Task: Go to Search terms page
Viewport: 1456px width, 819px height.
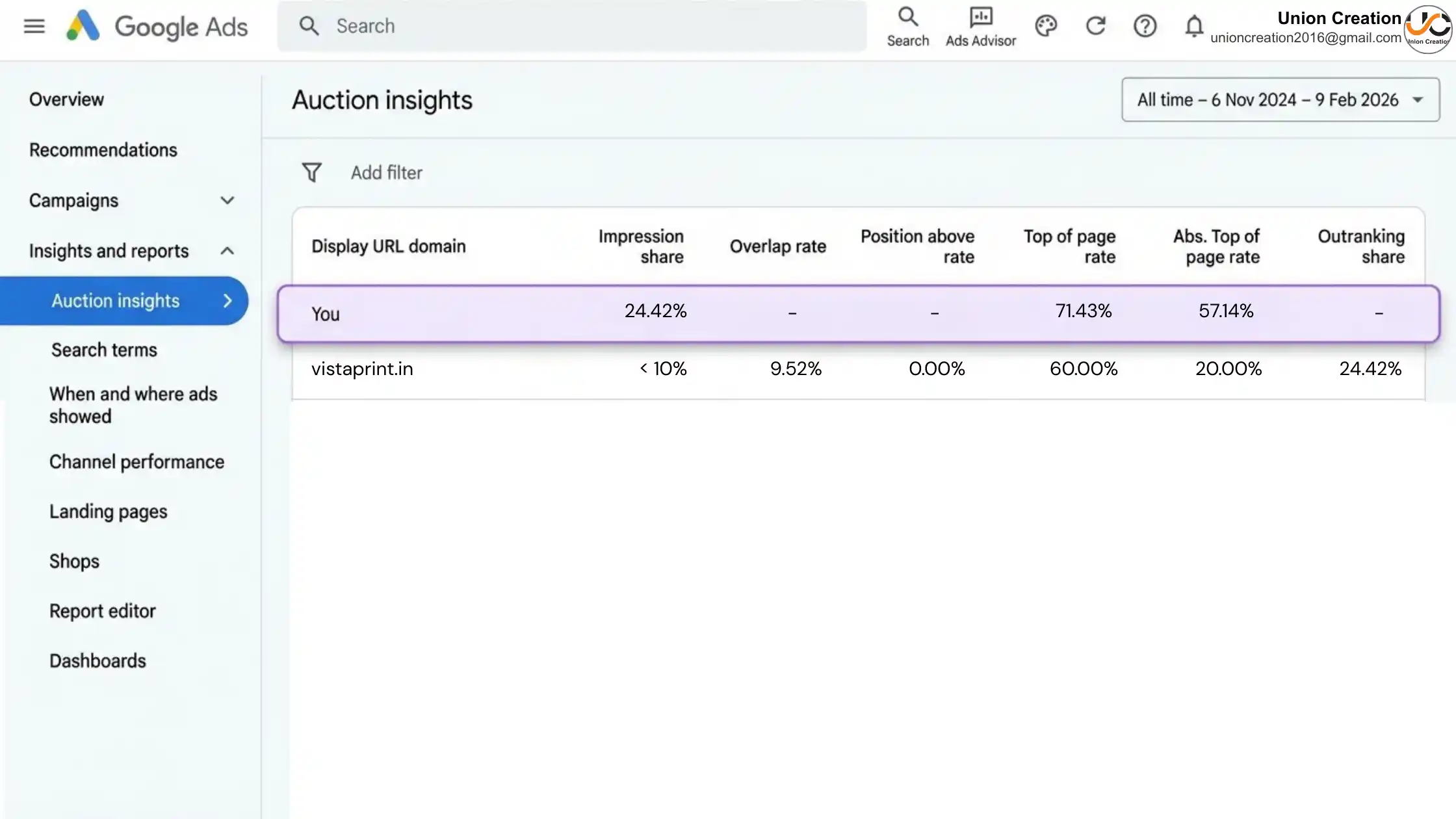Action: point(104,350)
